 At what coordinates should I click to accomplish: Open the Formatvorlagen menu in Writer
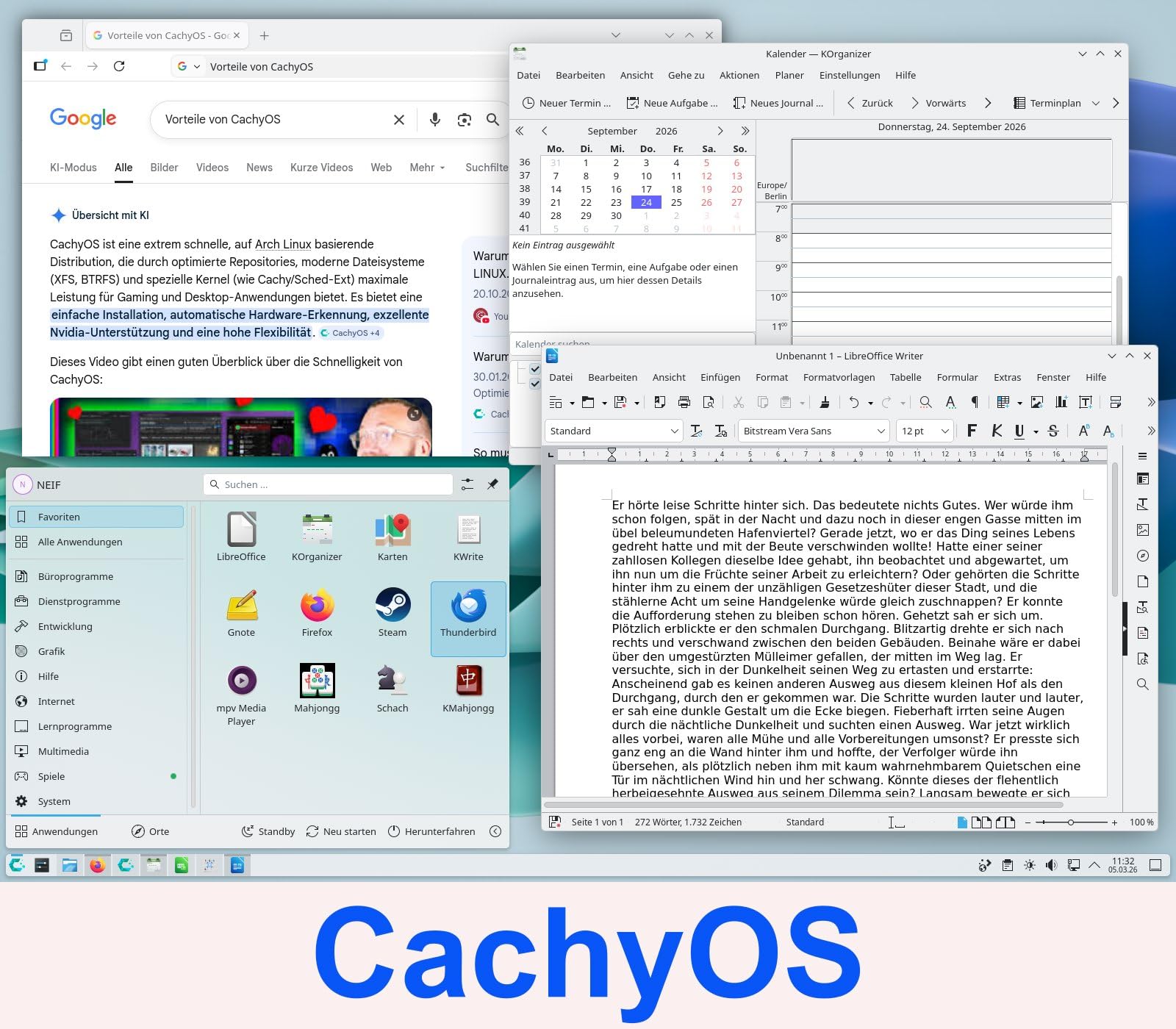coord(839,377)
